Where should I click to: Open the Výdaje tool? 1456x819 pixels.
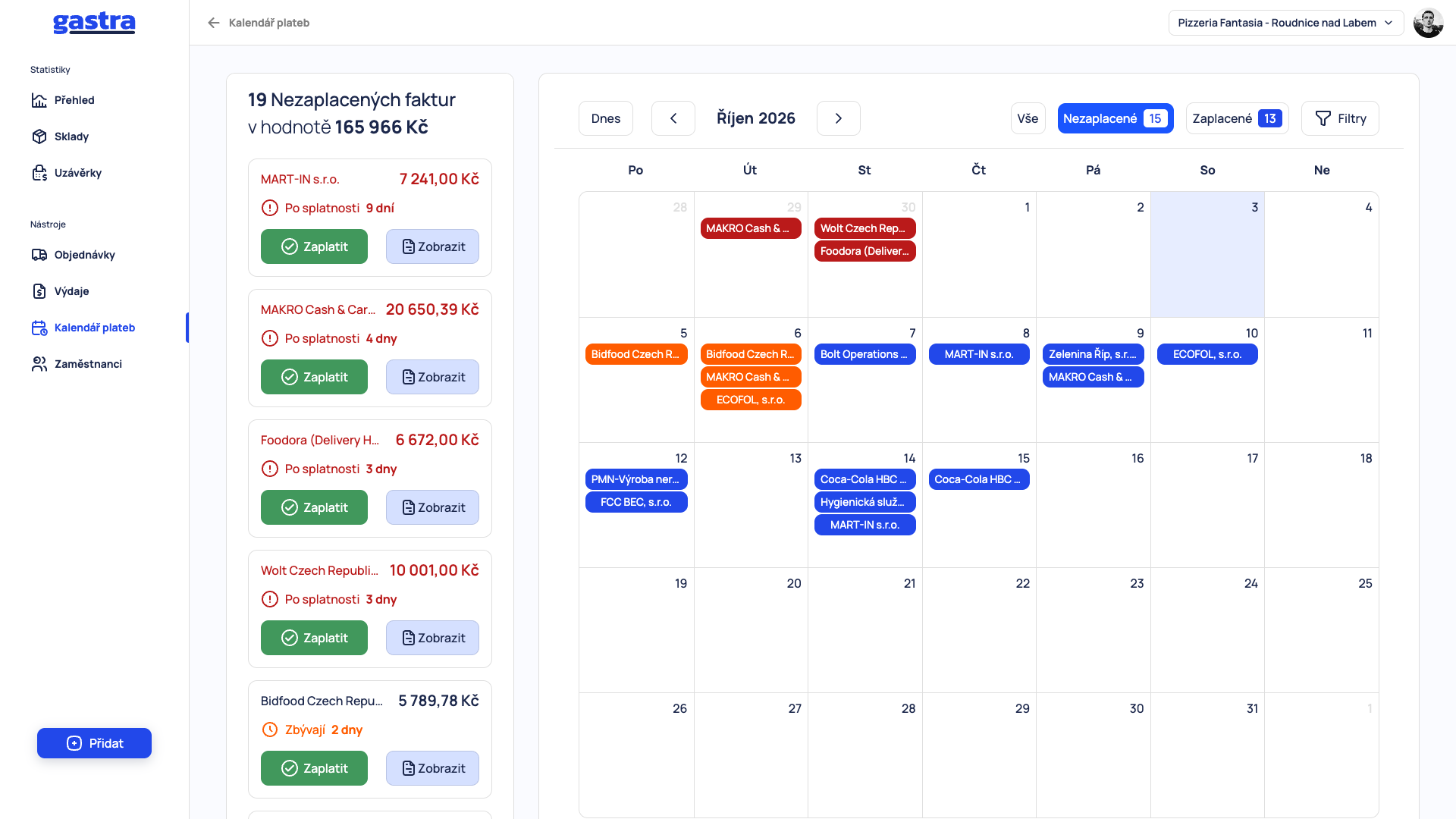pos(60,291)
